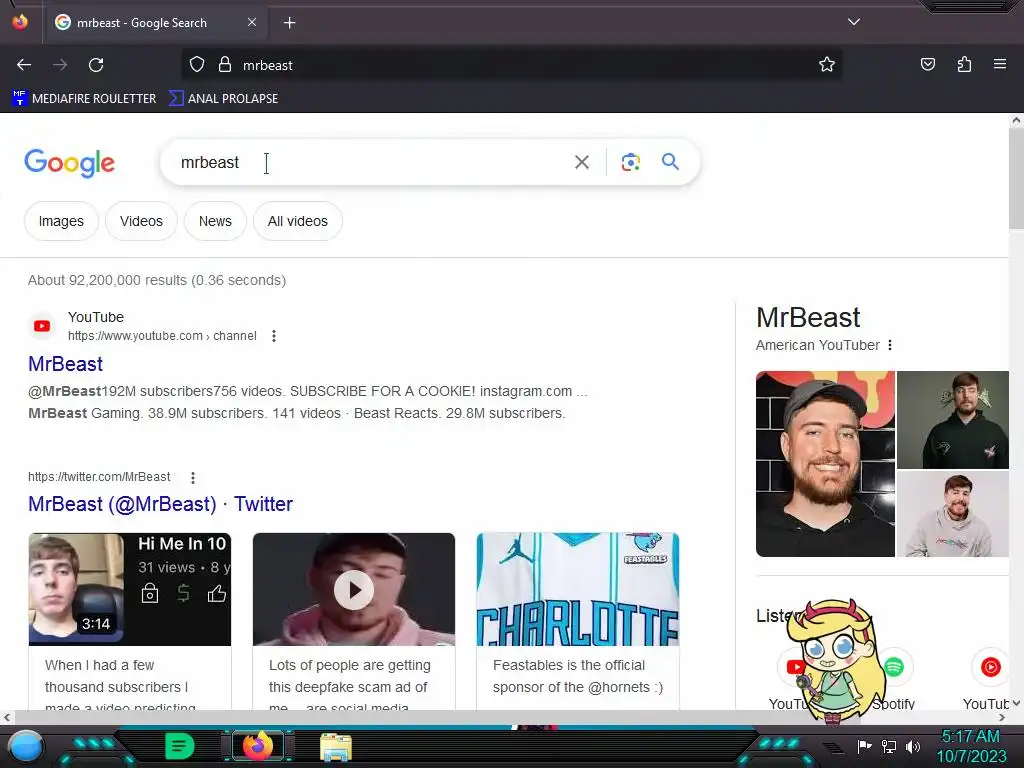Image resolution: width=1024 pixels, height=768 pixels.
Task: Click the Firefox taskbar icon
Action: click(x=258, y=746)
